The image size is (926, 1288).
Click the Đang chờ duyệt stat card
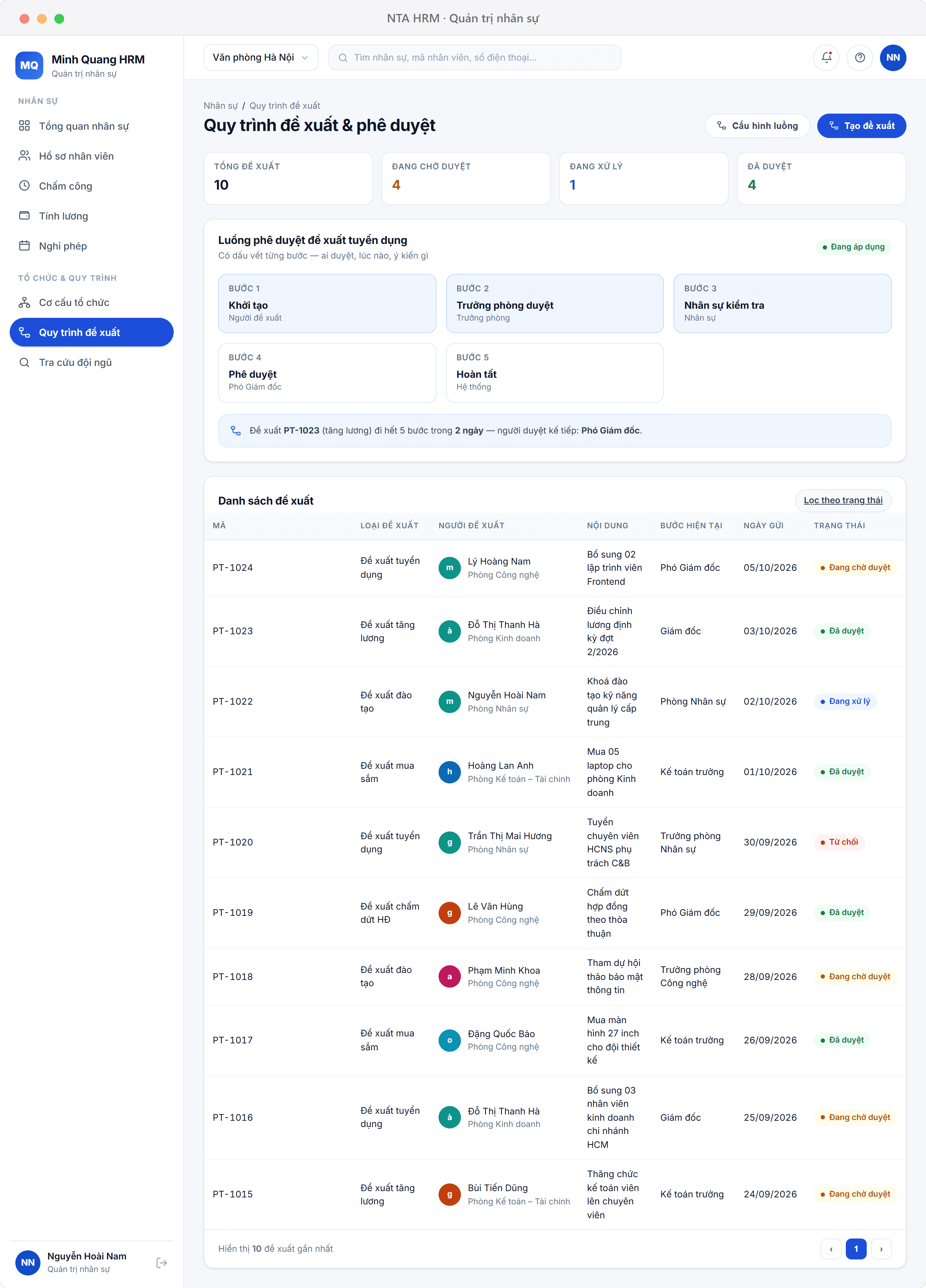(x=466, y=178)
